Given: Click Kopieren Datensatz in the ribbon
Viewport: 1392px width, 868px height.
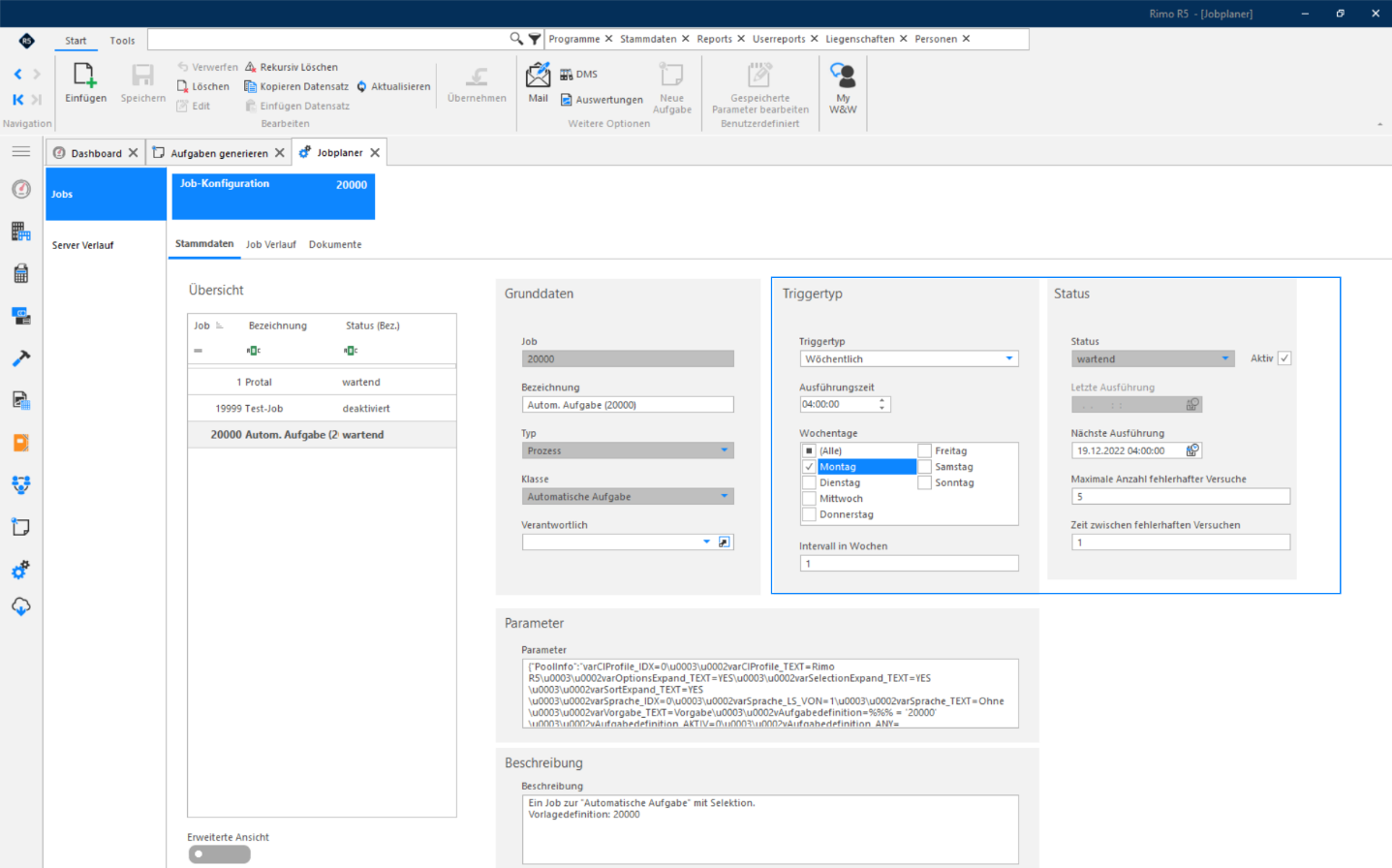Looking at the screenshot, I should click(296, 86).
